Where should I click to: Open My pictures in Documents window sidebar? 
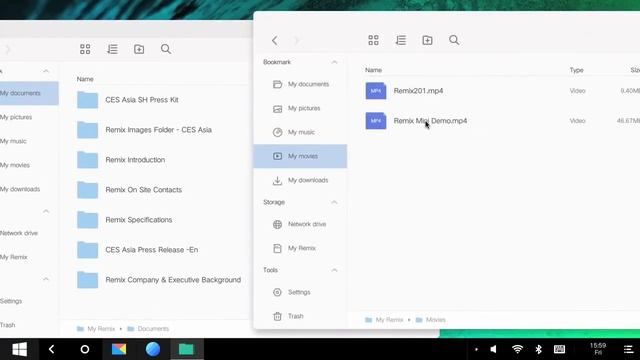coord(29,117)
